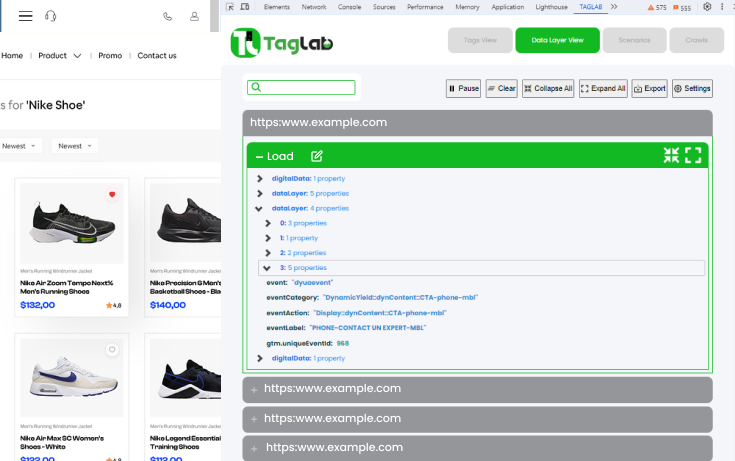
Task: Click gtm.uniqueEventId value 968
Action: (x=343, y=343)
